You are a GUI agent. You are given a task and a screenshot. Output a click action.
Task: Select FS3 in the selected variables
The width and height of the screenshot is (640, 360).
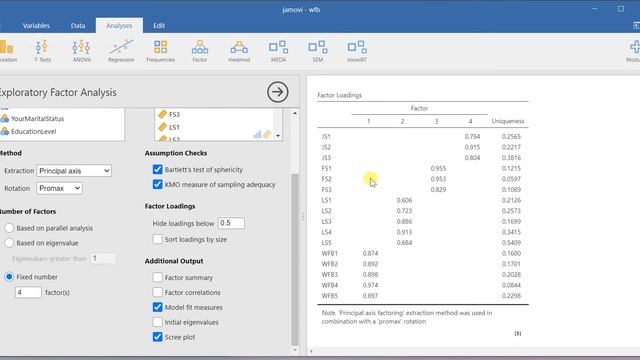tap(174, 114)
